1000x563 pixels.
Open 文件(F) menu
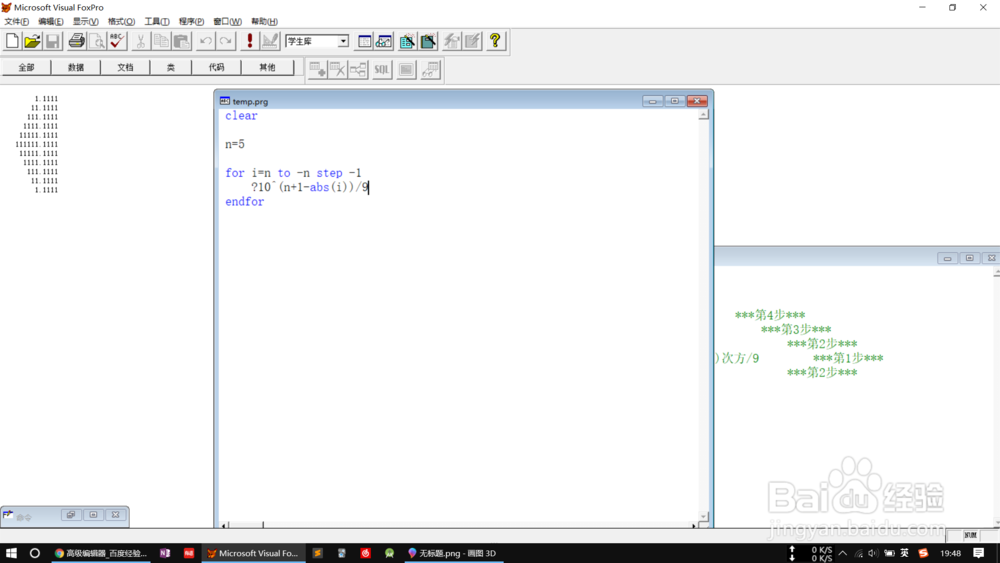[x=16, y=22]
